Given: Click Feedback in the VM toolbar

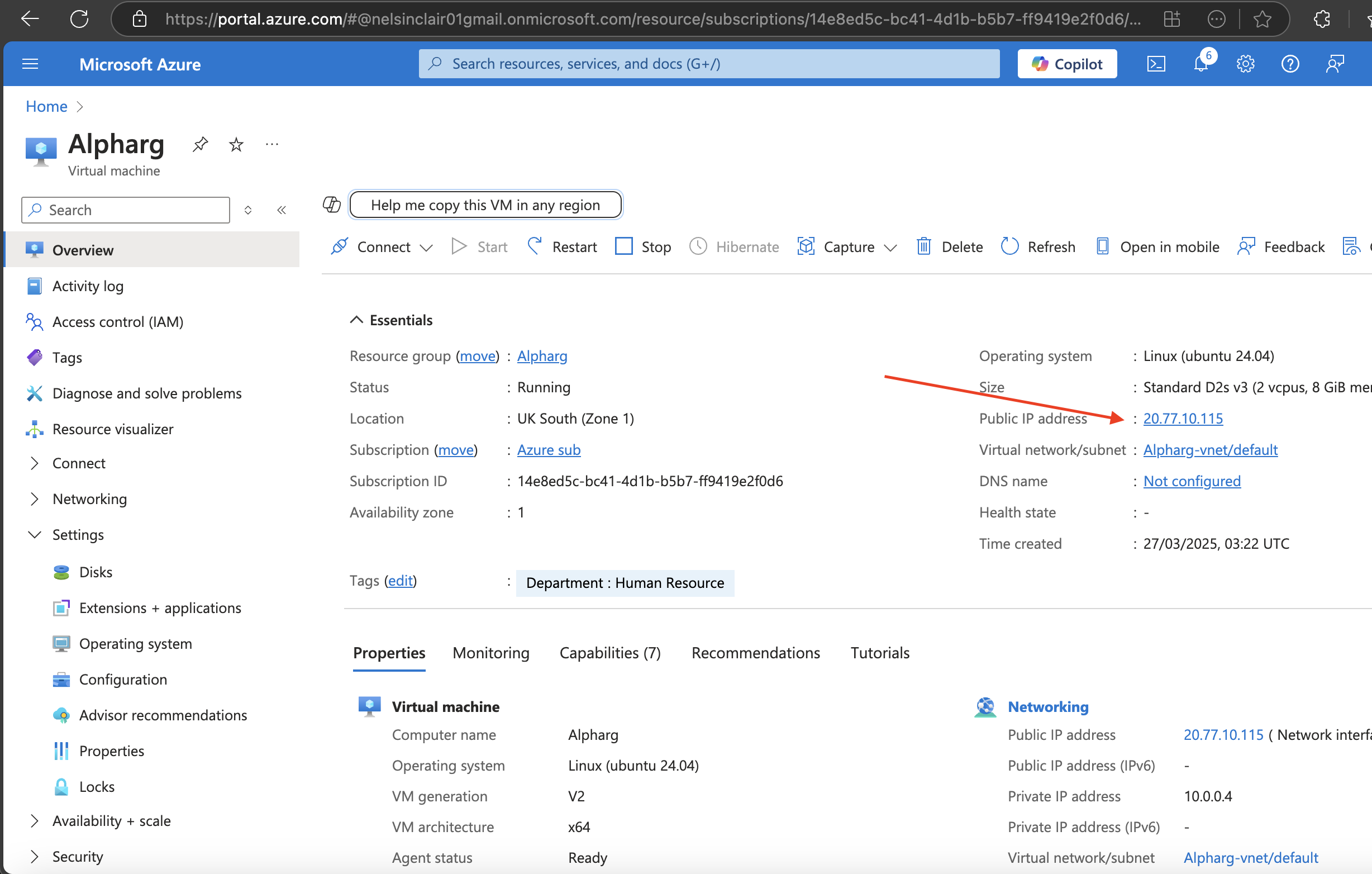Looking at the screenshot, I should point(1281,246).
